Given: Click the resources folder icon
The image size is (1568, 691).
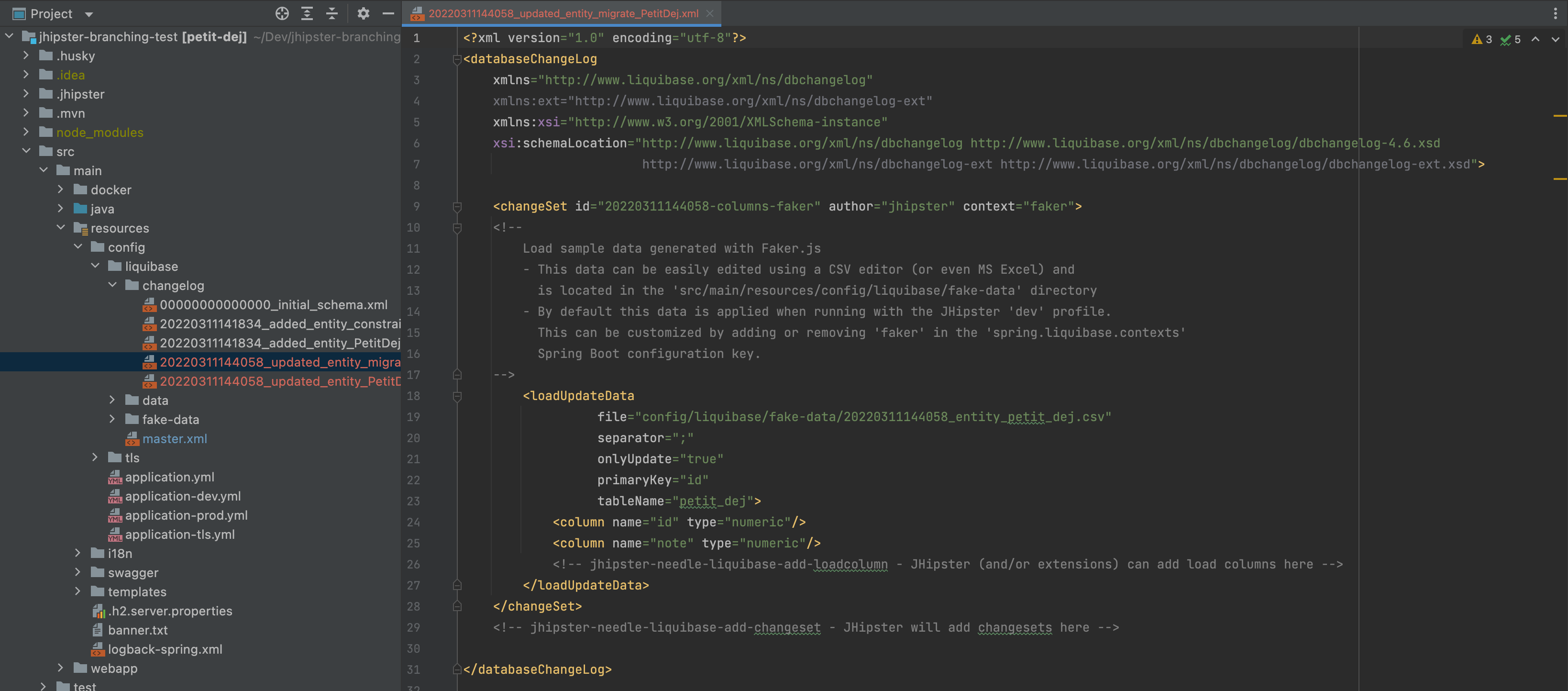Looking at the screenshot, I should (80, 228).
